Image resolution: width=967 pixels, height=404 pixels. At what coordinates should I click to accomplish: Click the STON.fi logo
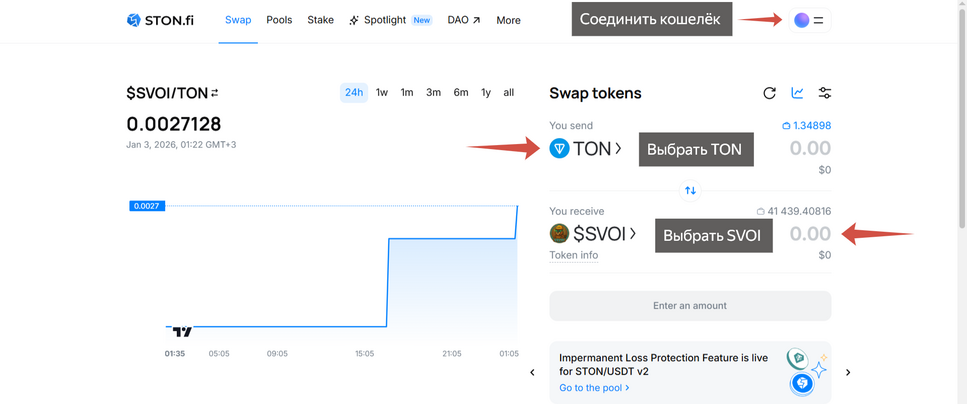pyautogui.click(x=160, y=20)
